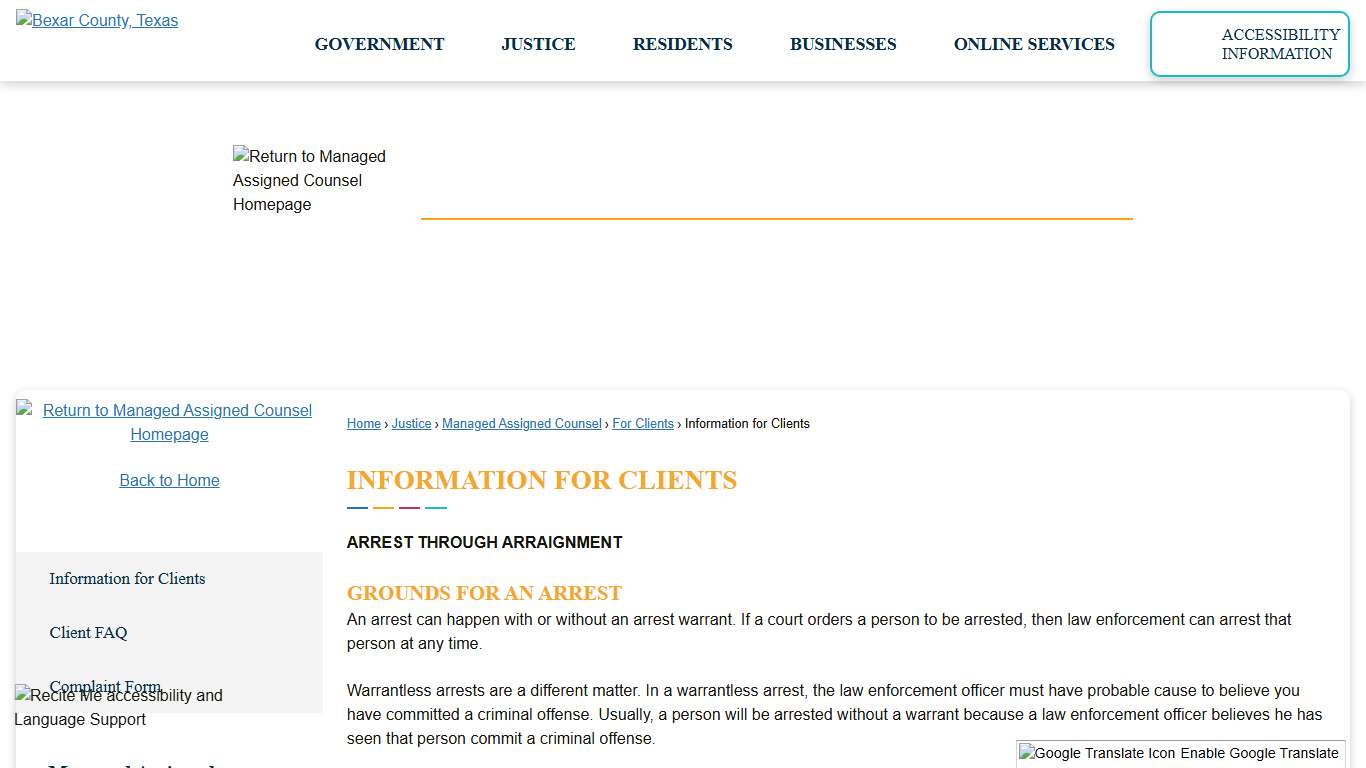Click Information for Clients sidebar entry
This screenshot has width=1366, height=768.
[127, 579]
